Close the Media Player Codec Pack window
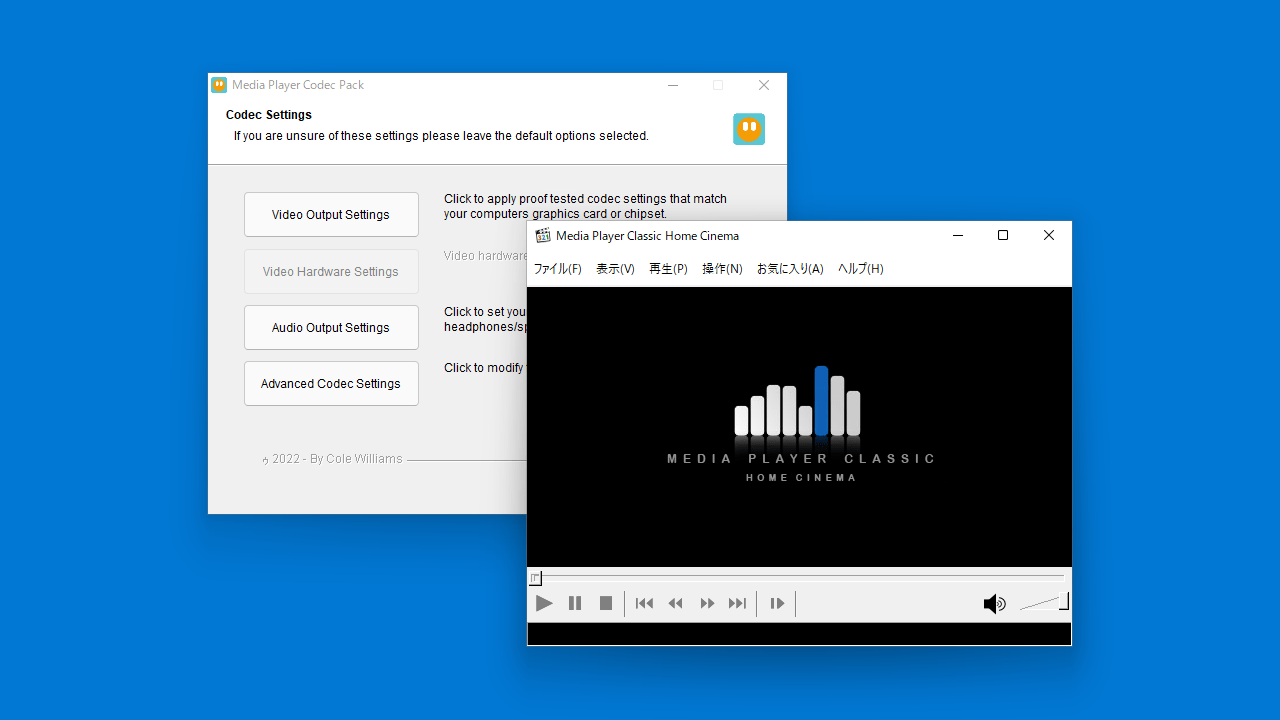1280x720 pixels. [x=764, y=85]
